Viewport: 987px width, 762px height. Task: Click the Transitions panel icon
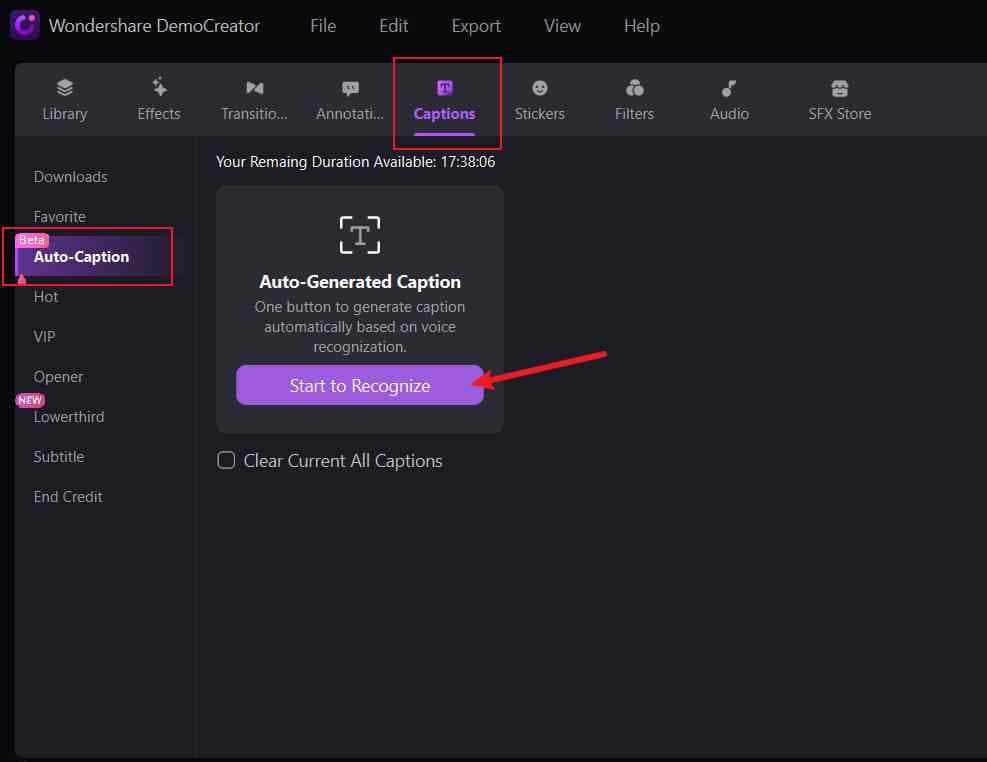tap(254, 88)
